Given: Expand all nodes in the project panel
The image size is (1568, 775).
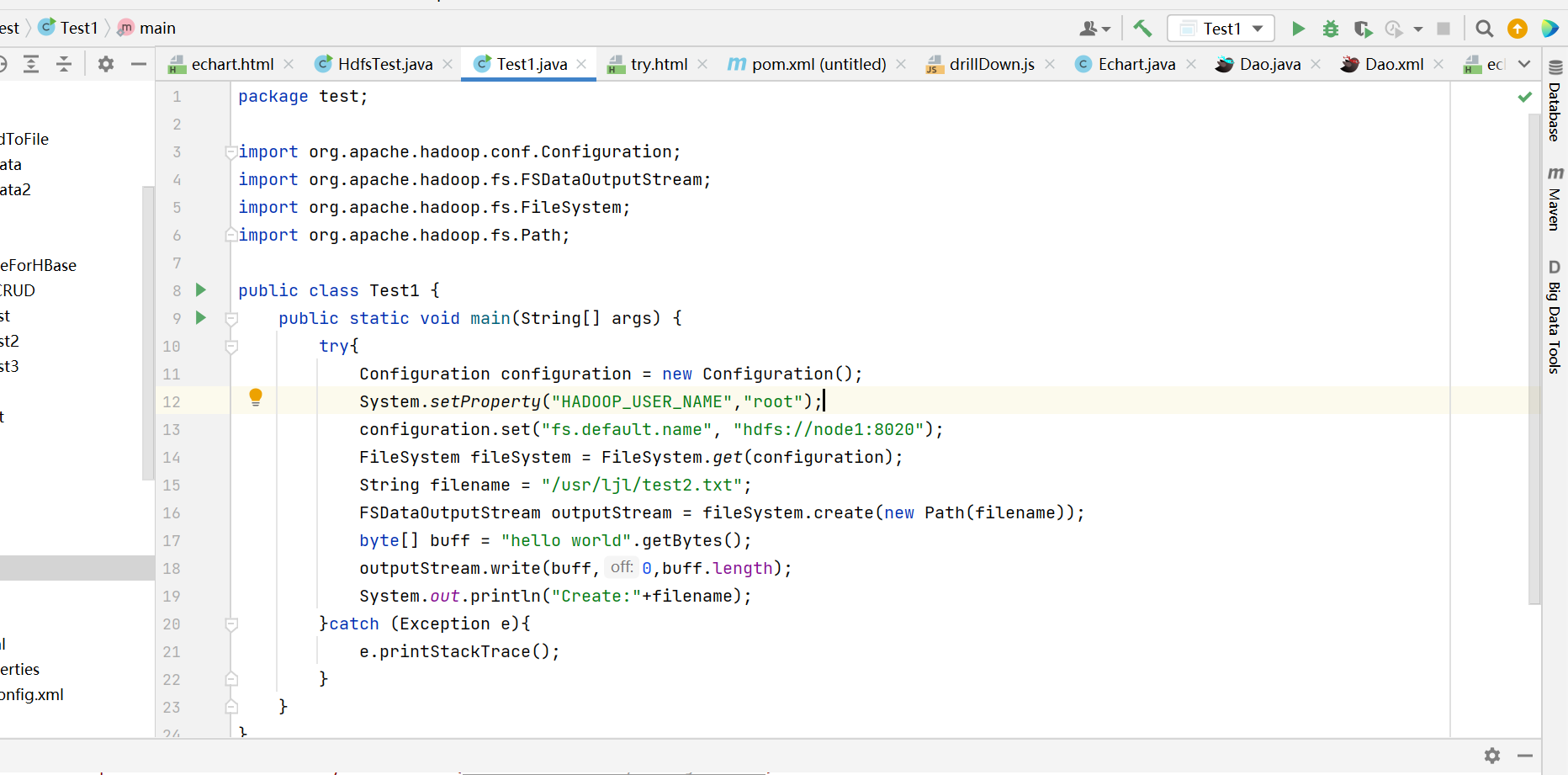Looking at the screenshot, I should point(31,64).
